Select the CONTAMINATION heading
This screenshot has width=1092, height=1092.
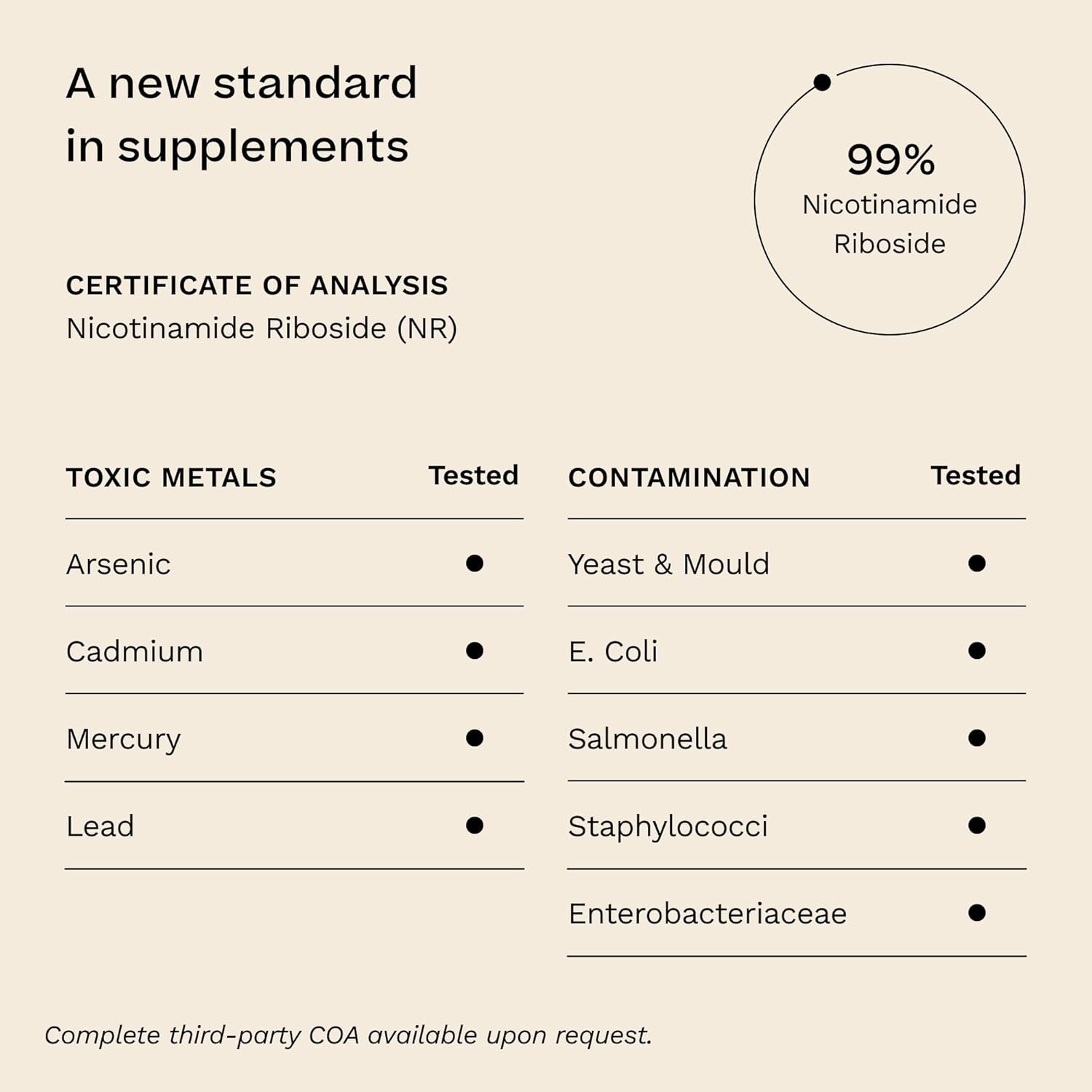pos(689,478)
